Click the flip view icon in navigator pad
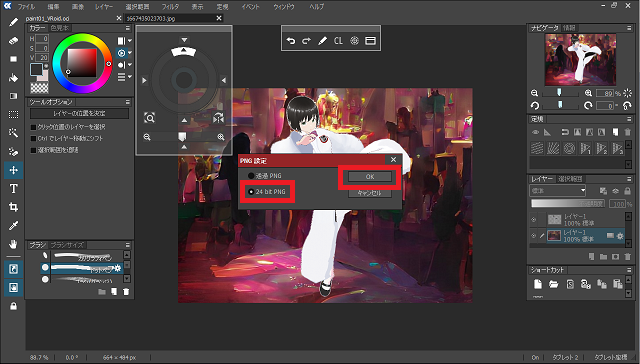Image resolution: width=640 pixels, height=364 pixels. click(x=218, y=118)
